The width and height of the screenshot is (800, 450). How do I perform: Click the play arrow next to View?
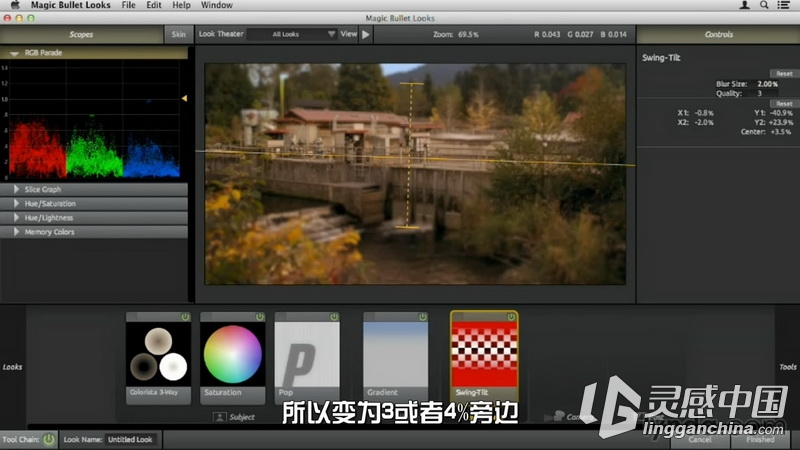[x=366, y=35]
